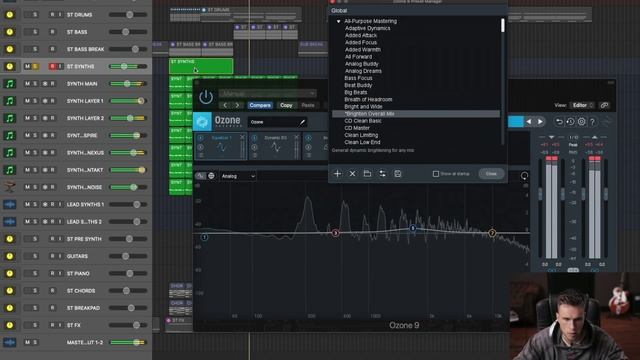Viewport: 640px width, 360px height.
Task: Click the ST DRUMS summing stack icon
Action: 9,15
